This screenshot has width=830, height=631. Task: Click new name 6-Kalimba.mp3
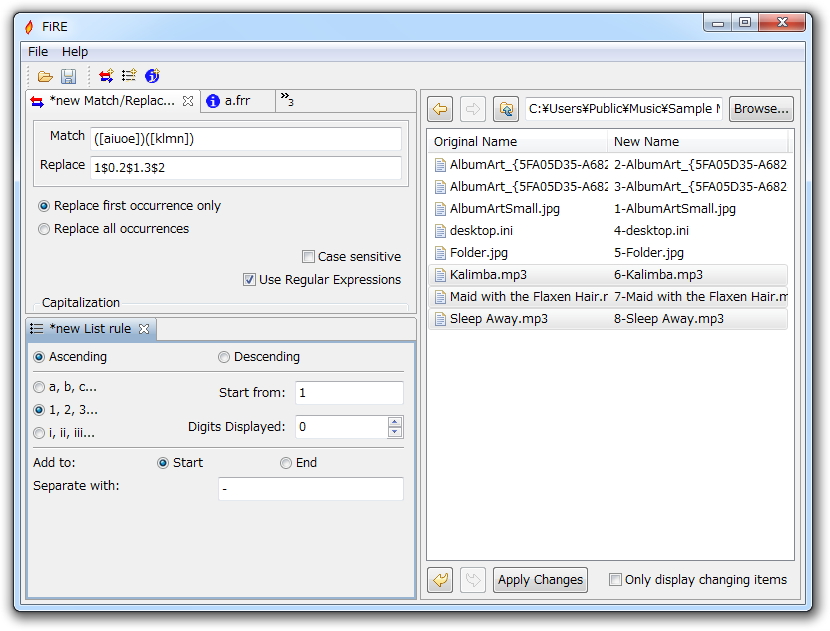click(x=658, y=275)
